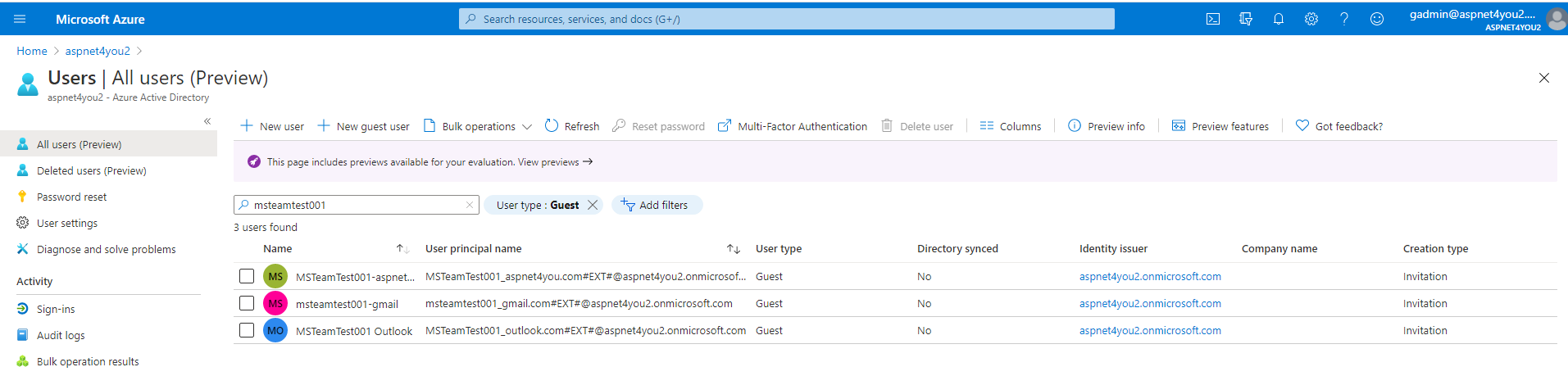Open the User type : Guest filter
The height and width of the screenshot is (376, 1568).
click(x=538, y=205)
